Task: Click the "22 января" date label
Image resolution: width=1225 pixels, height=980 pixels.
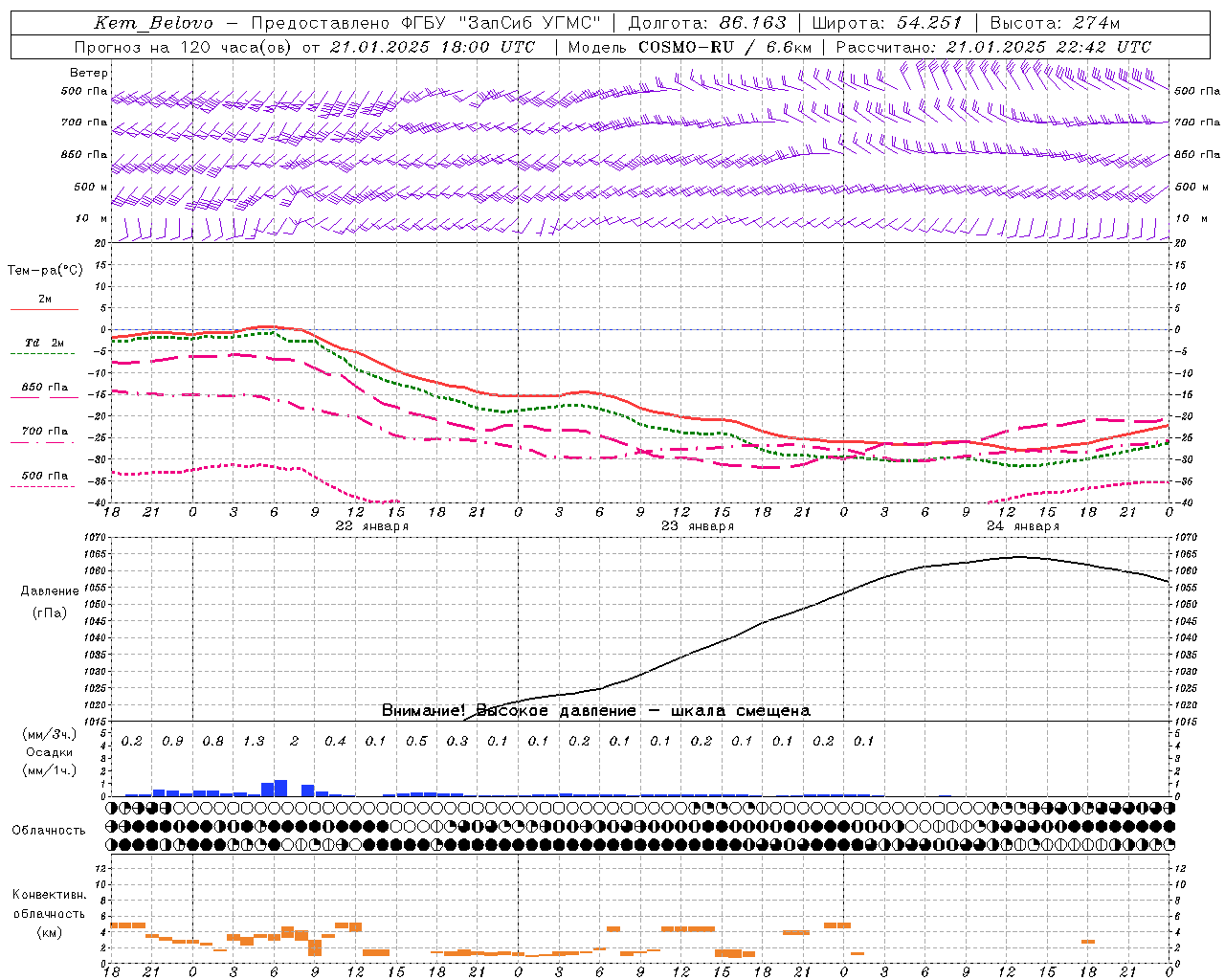Action: point(371,526)
